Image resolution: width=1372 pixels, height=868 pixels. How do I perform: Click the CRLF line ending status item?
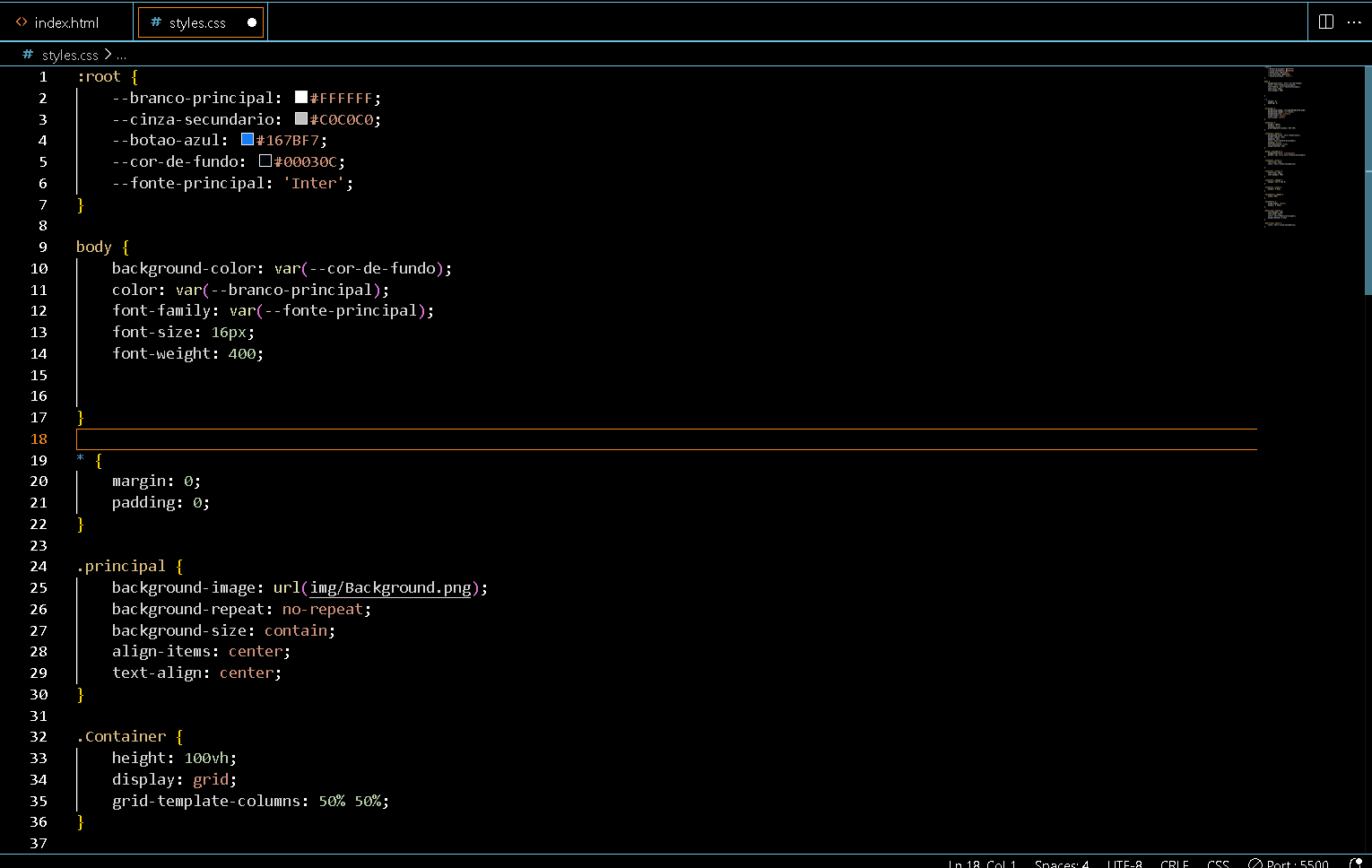click(x=1175, y=864)
